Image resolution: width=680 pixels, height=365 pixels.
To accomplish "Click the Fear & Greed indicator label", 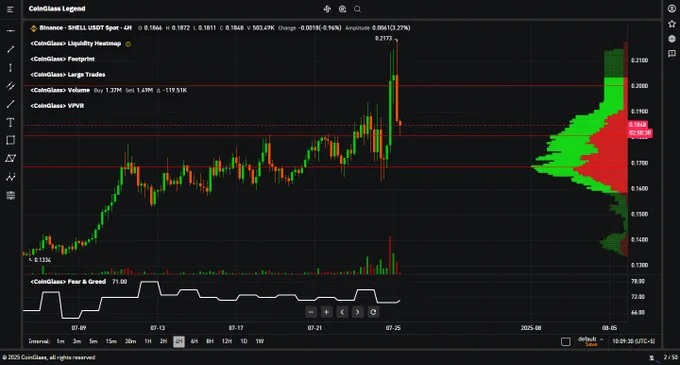I will point(68,282).
